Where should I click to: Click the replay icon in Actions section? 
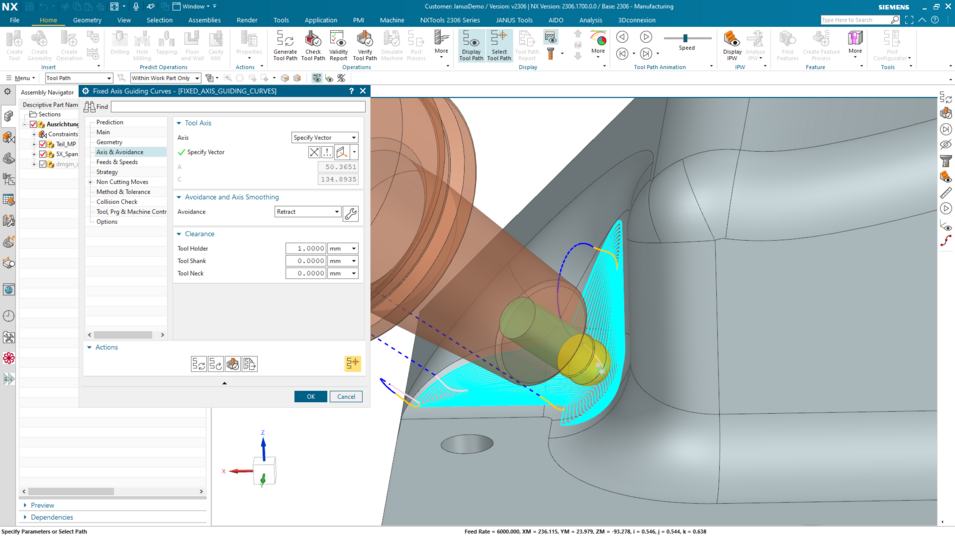tap(216, 364)
